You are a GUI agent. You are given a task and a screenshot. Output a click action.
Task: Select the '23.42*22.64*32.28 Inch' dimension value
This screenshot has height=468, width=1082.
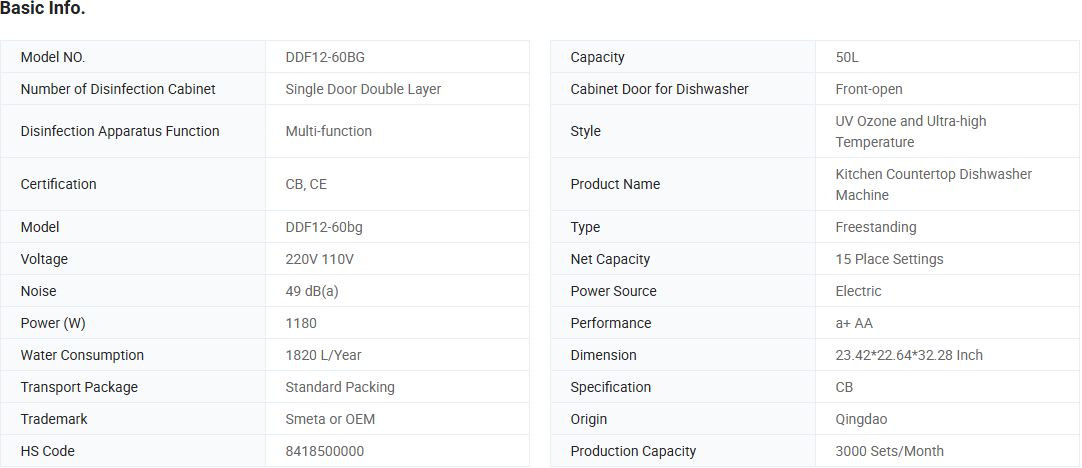[909, 355]
